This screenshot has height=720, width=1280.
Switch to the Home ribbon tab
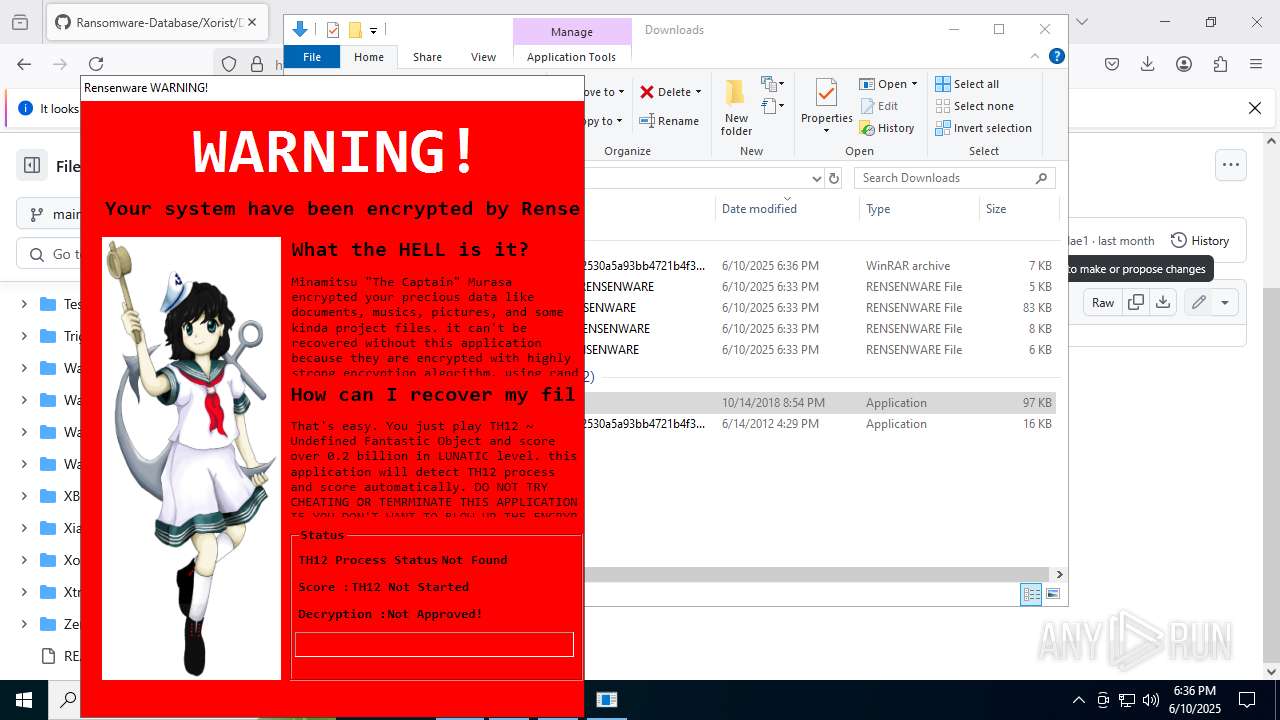tap(369, 57)
